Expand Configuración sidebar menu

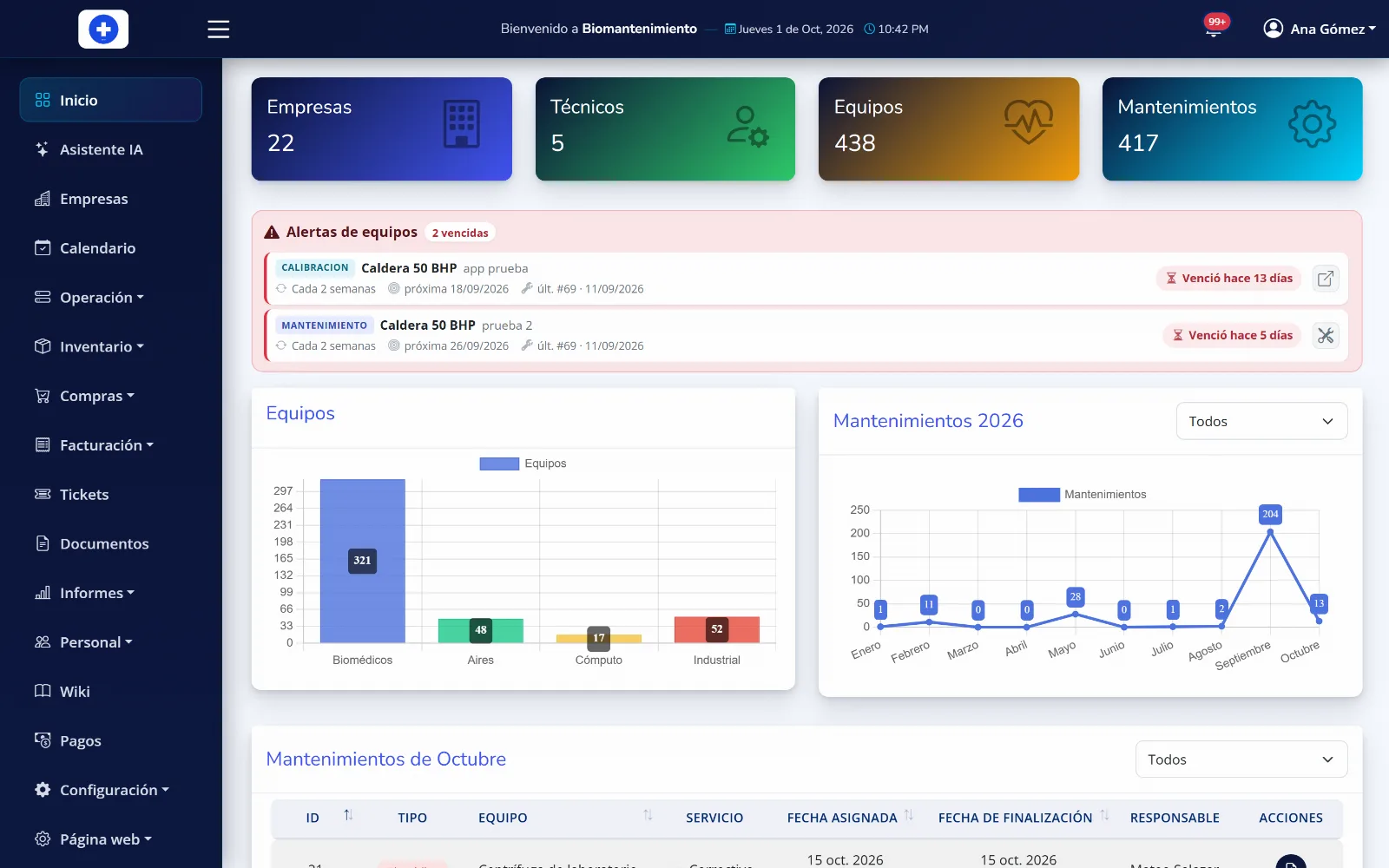pyautogui.click(x=111, y=790)
